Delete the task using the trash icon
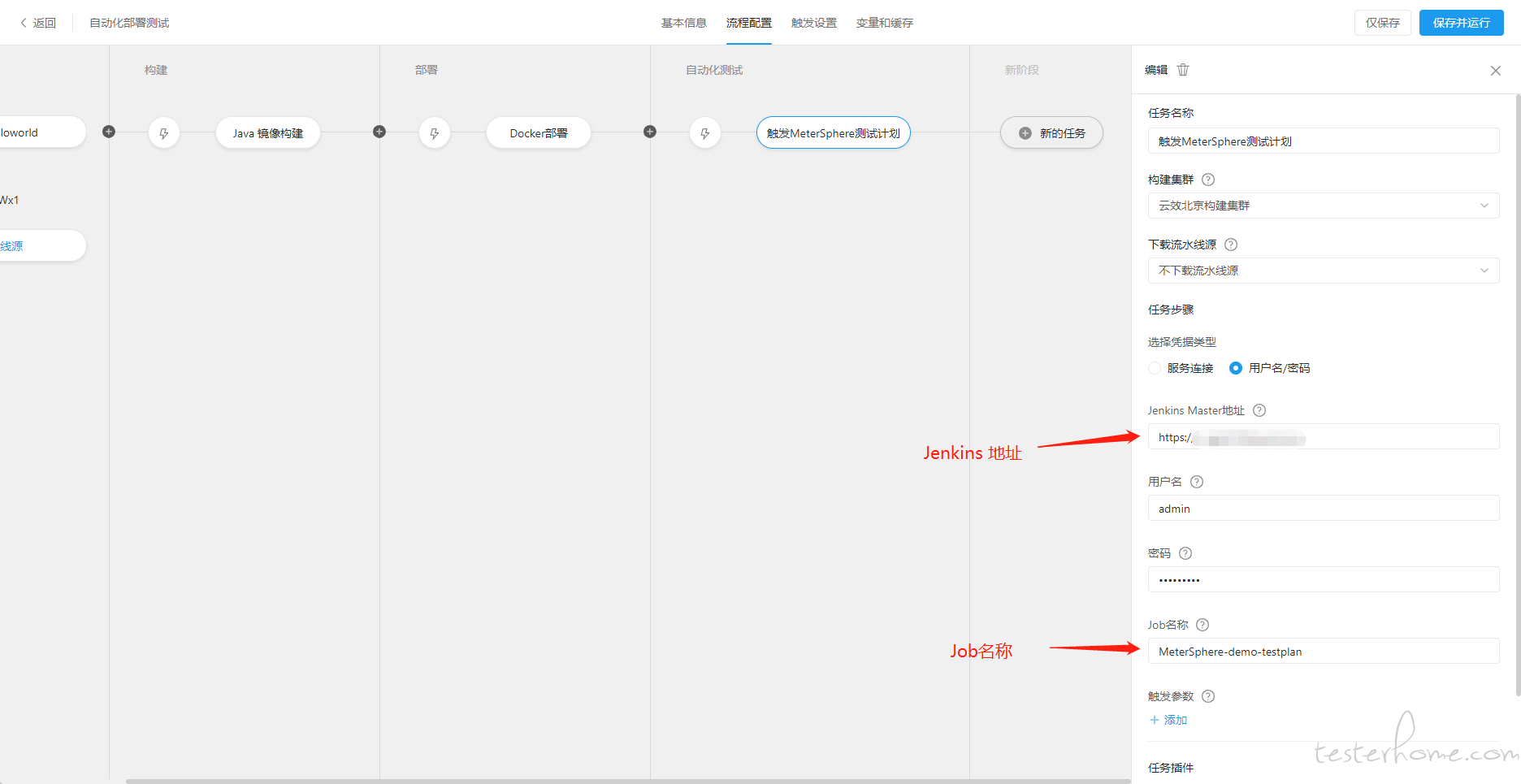1521x784 pixels. click(1183, 70)
